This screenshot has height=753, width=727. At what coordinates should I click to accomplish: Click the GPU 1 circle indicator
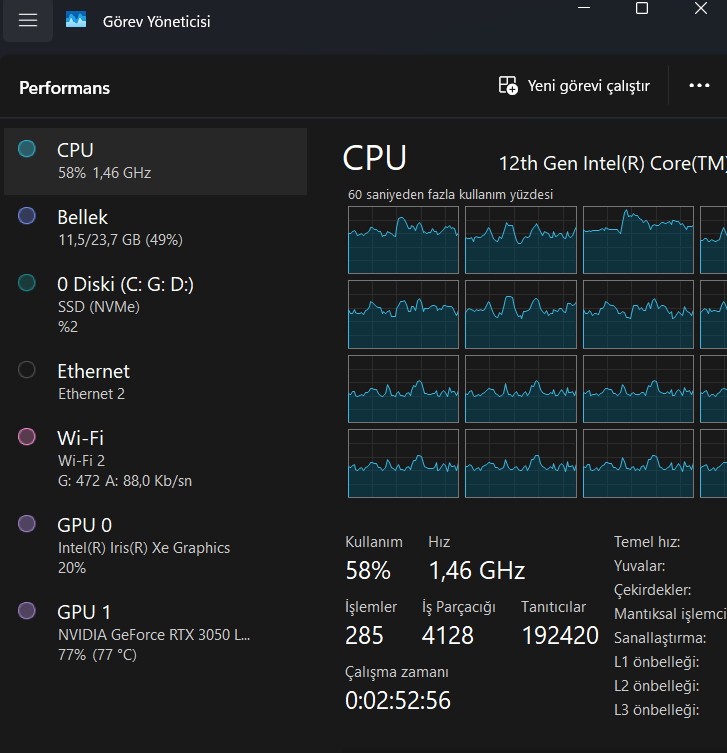click(x=27, y=611)
